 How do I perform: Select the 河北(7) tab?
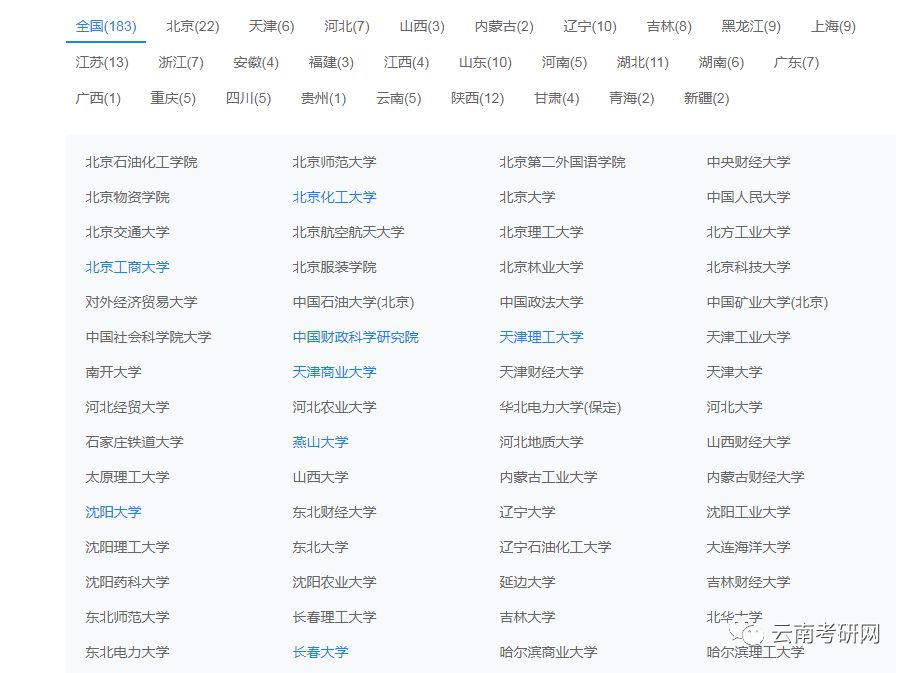point(346,27)
